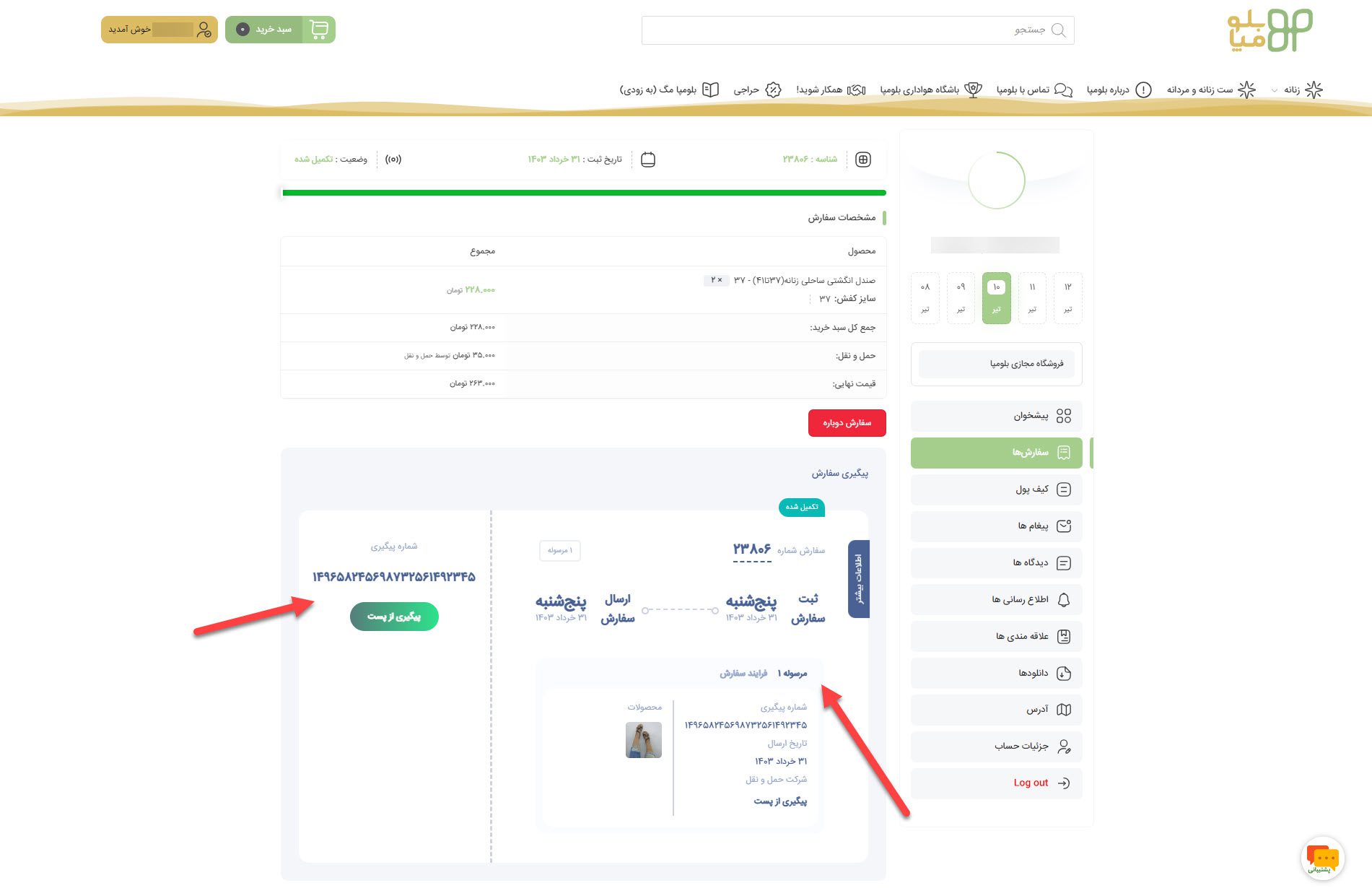The width and height of the screenshot is (1372, 888).
Task: Open the support chat bubble
Action: coord(1322,858)
